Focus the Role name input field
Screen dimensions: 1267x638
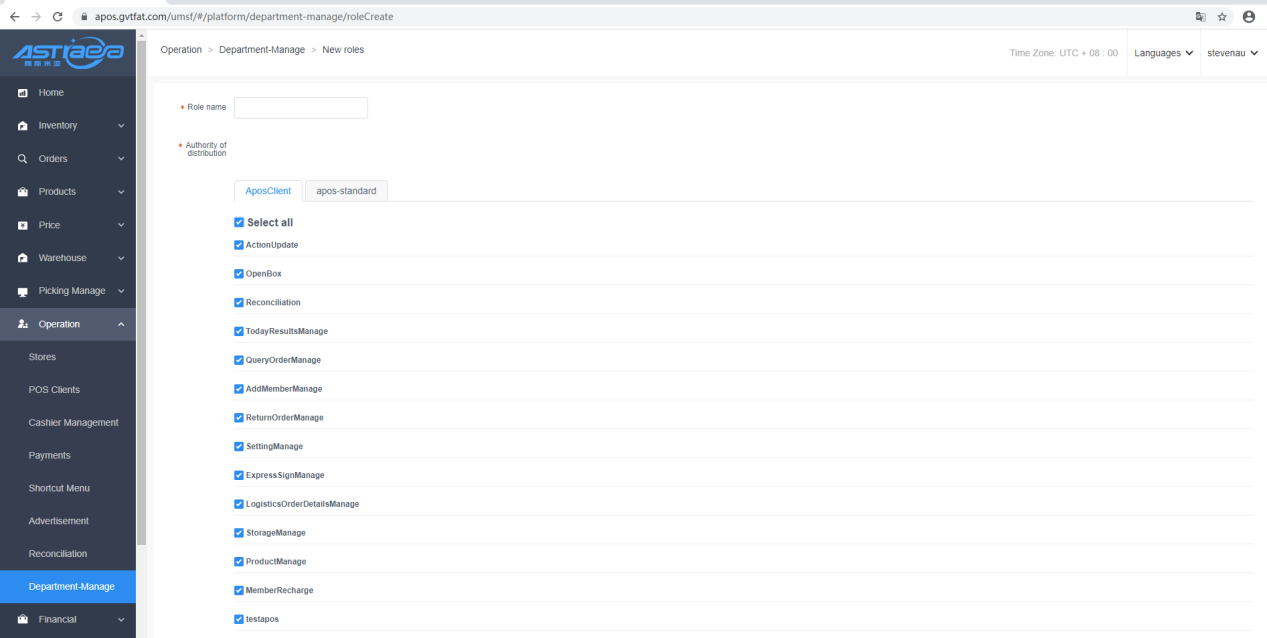click(300, 107)
